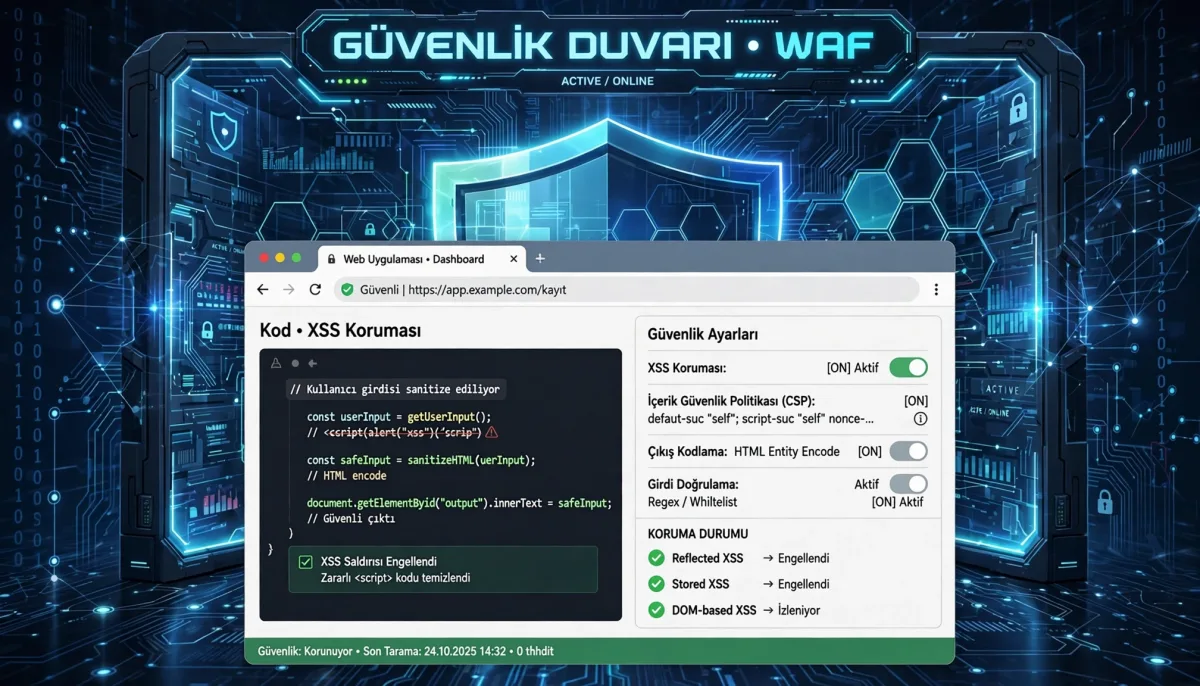Select the Web Uygulaması • Dashboard tab

pos(422,259)
